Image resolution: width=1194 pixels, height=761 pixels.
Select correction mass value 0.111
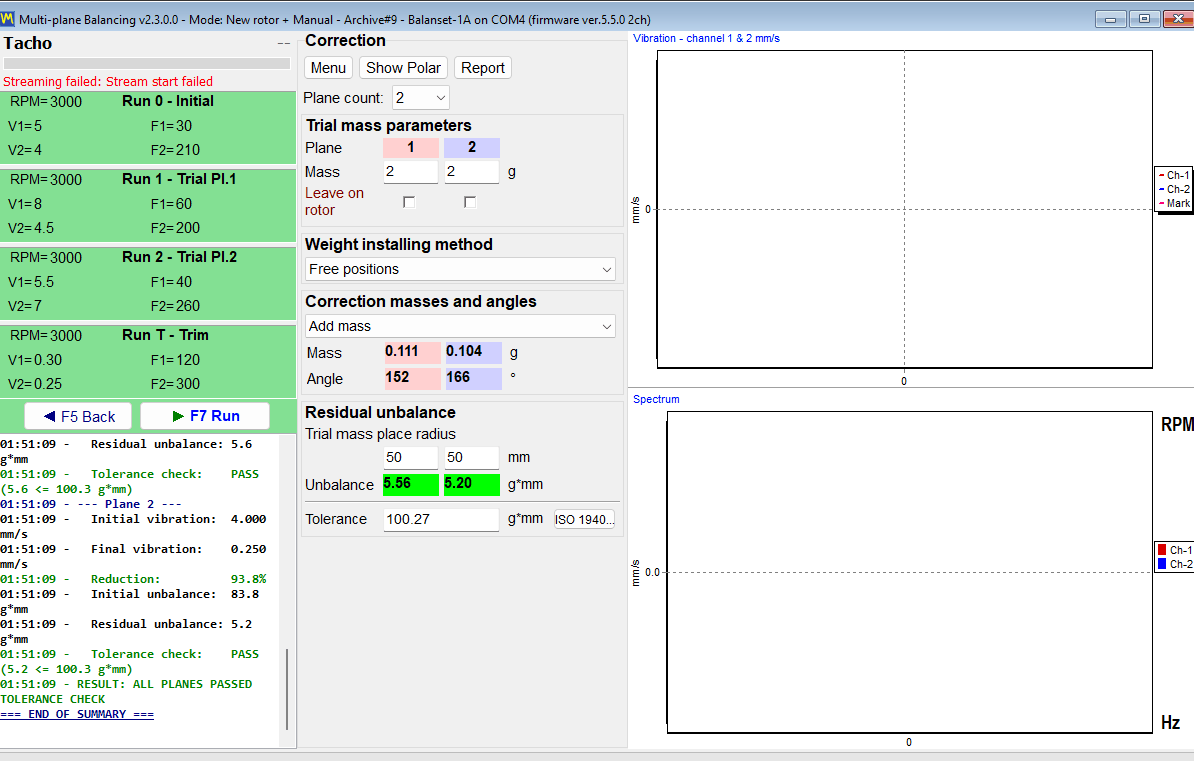coord(412,352)
